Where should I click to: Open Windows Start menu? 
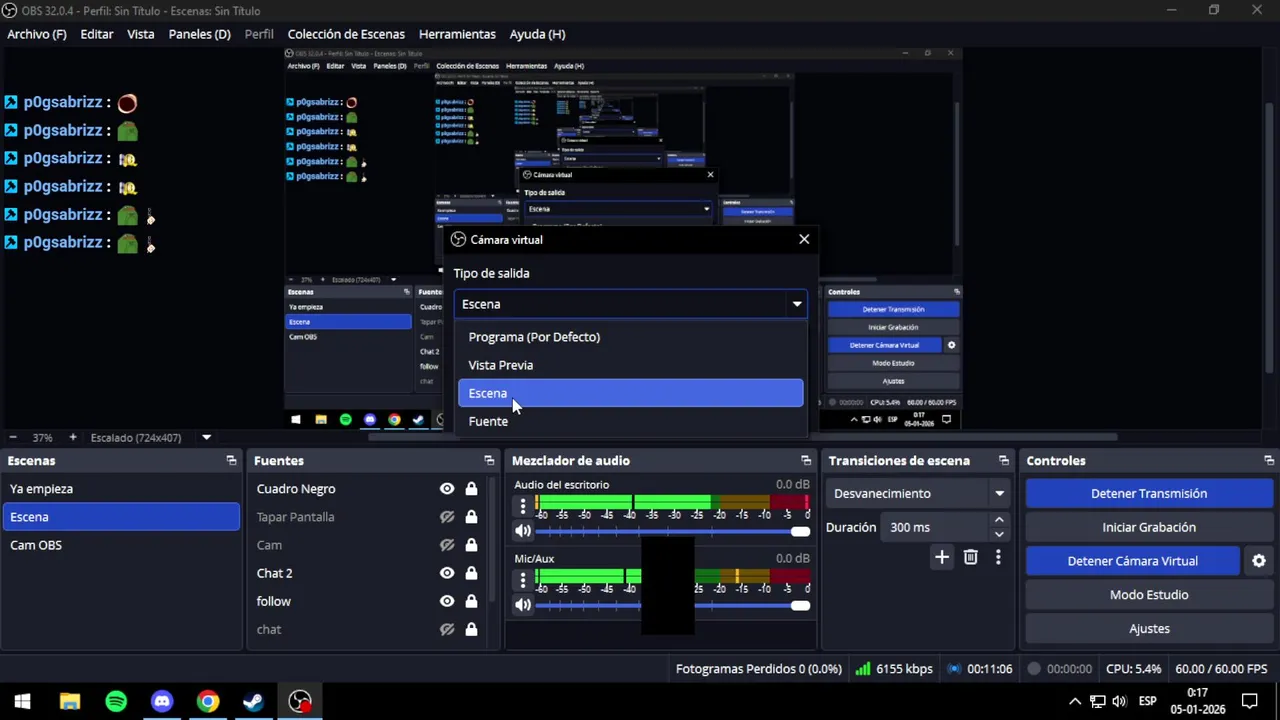pyautogui.click(x=22, y=702)
